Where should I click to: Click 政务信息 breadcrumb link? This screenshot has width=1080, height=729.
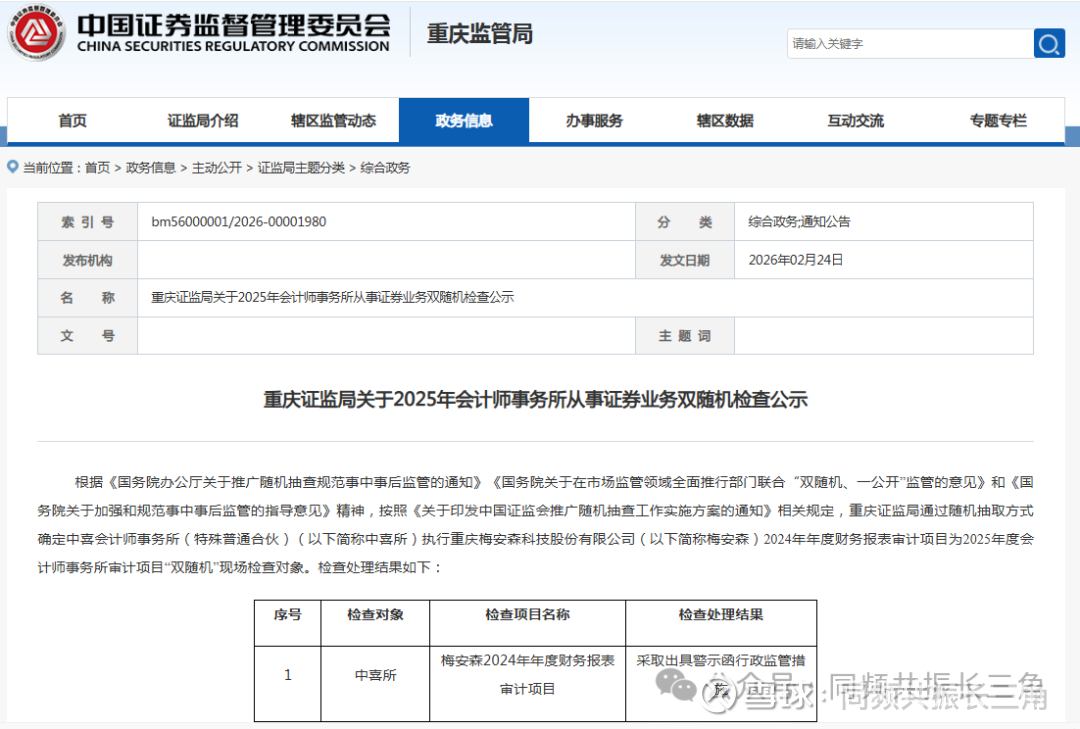click(x=151, y=168)
